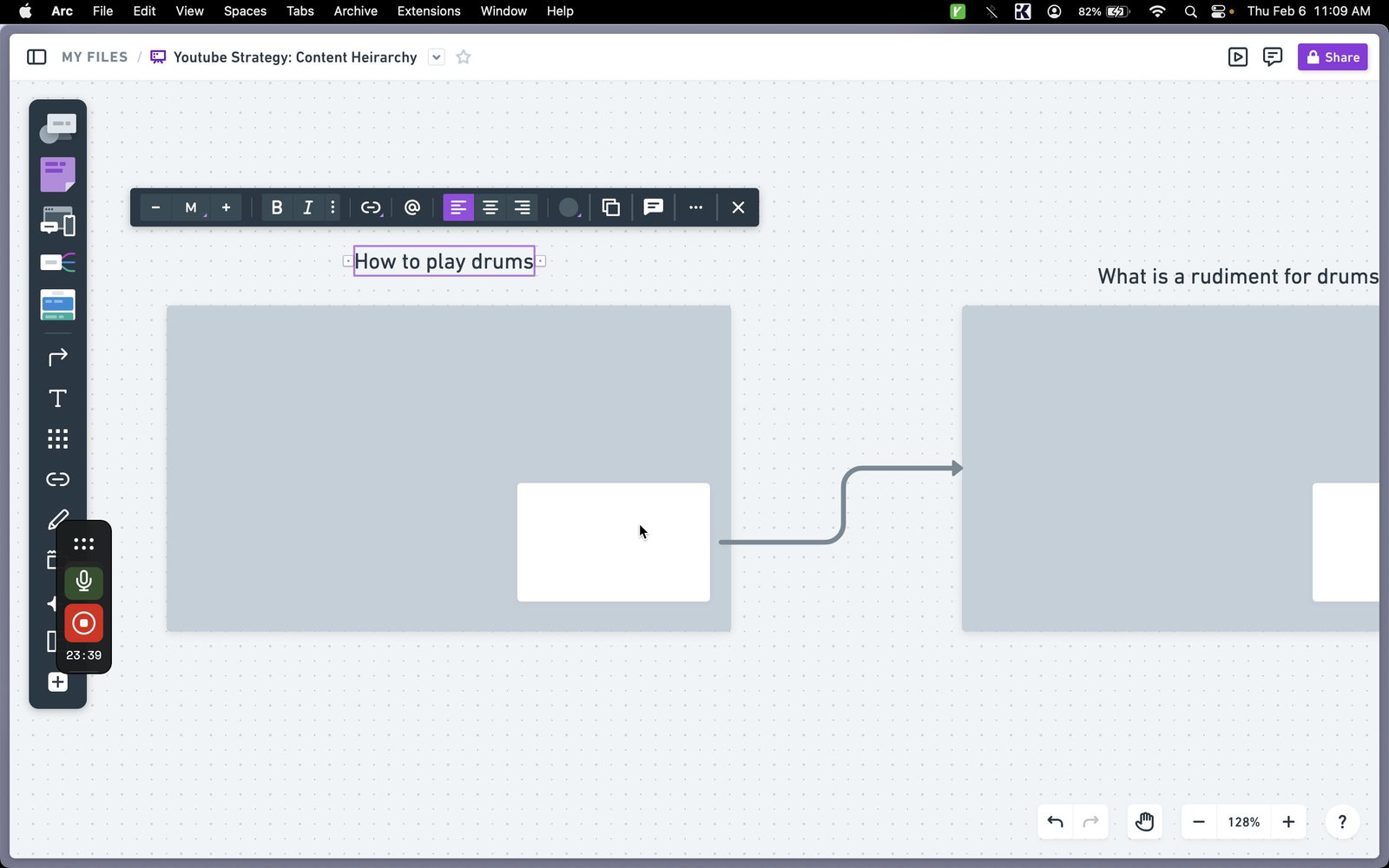The image size is (1389, 868).
Task: Click the Share button
Action: 1333,57
